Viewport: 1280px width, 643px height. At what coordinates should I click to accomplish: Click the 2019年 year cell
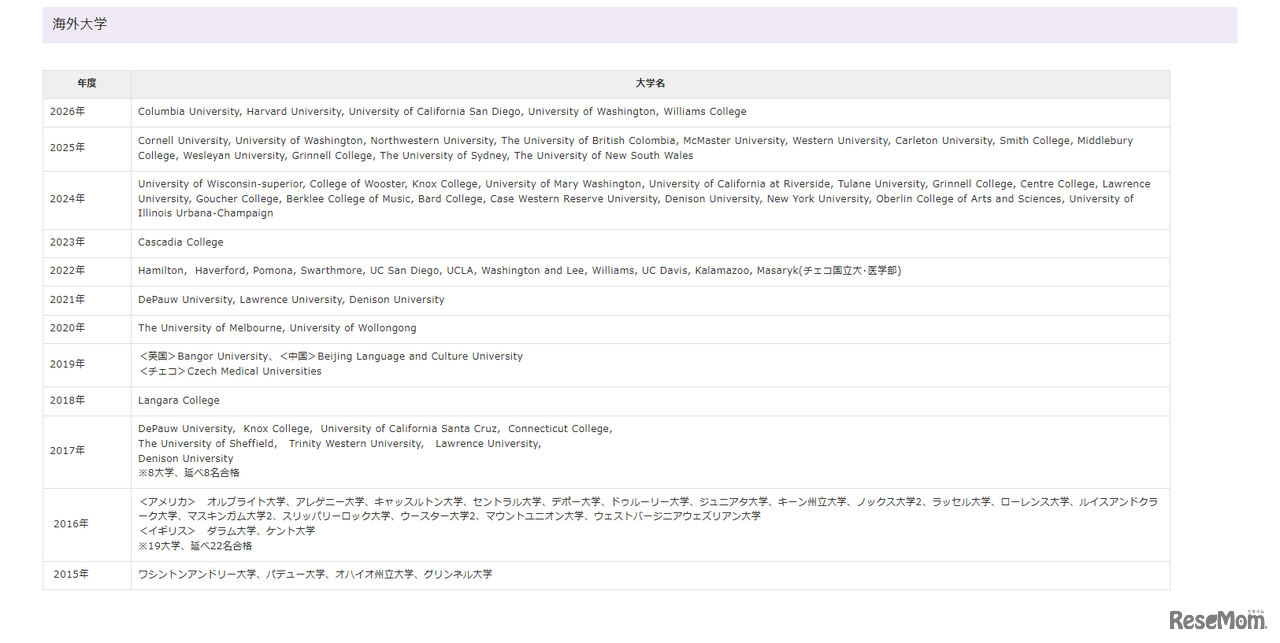[87, 364]
